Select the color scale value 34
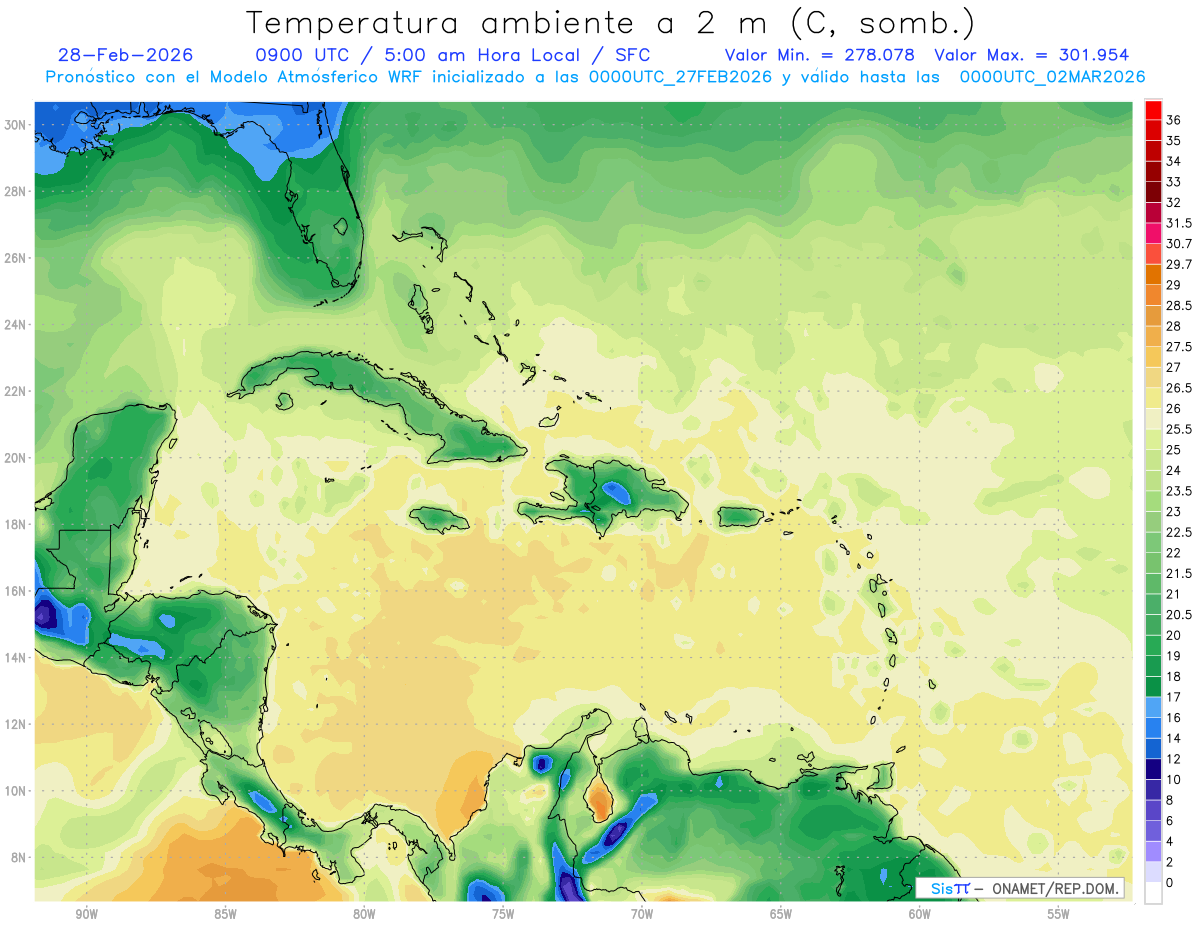 tap(1174, 161)
